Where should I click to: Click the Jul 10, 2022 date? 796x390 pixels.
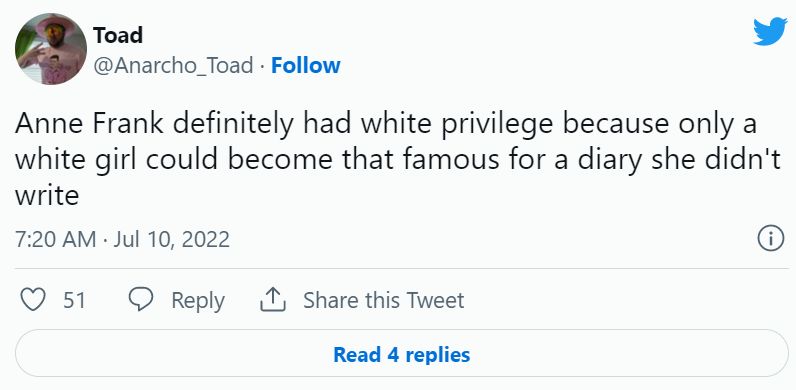click(172, 239)
